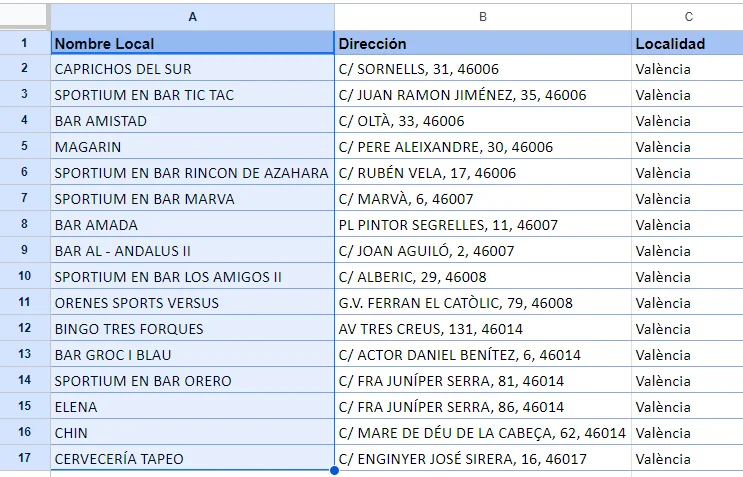
Task: Click cell 'SPORTIUM EN BAR RINCON DE AZAHARA'
Action: point(192,173)
